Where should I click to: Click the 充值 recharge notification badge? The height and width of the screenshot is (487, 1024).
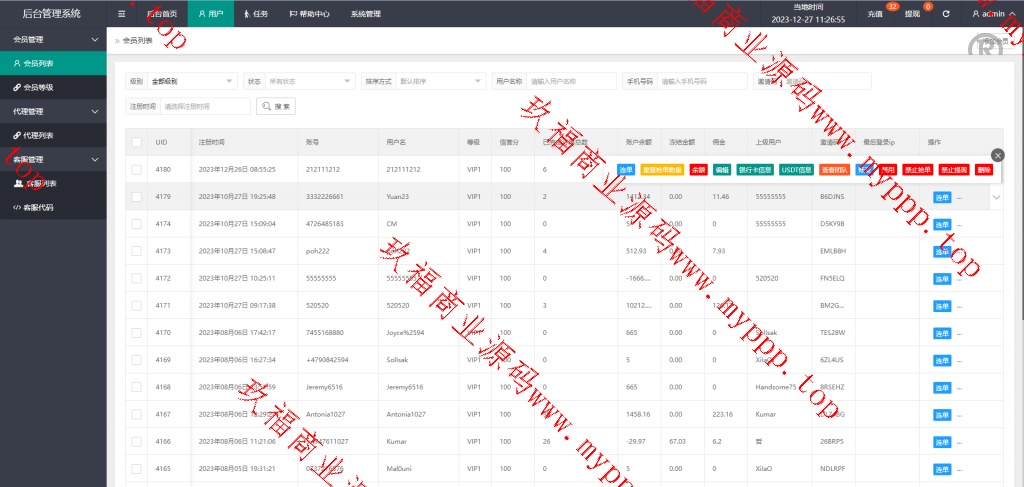(892, 7)
